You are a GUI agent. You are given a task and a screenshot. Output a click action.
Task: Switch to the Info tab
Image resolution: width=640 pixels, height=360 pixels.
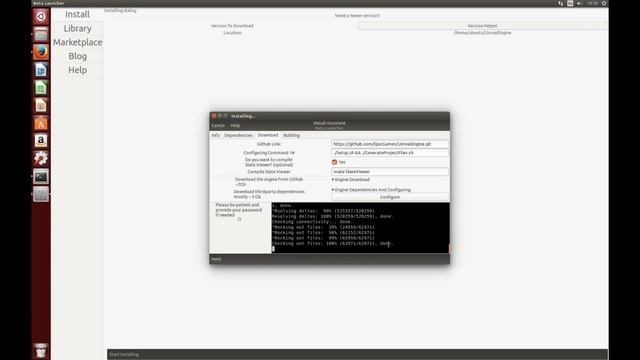point(216,135)
